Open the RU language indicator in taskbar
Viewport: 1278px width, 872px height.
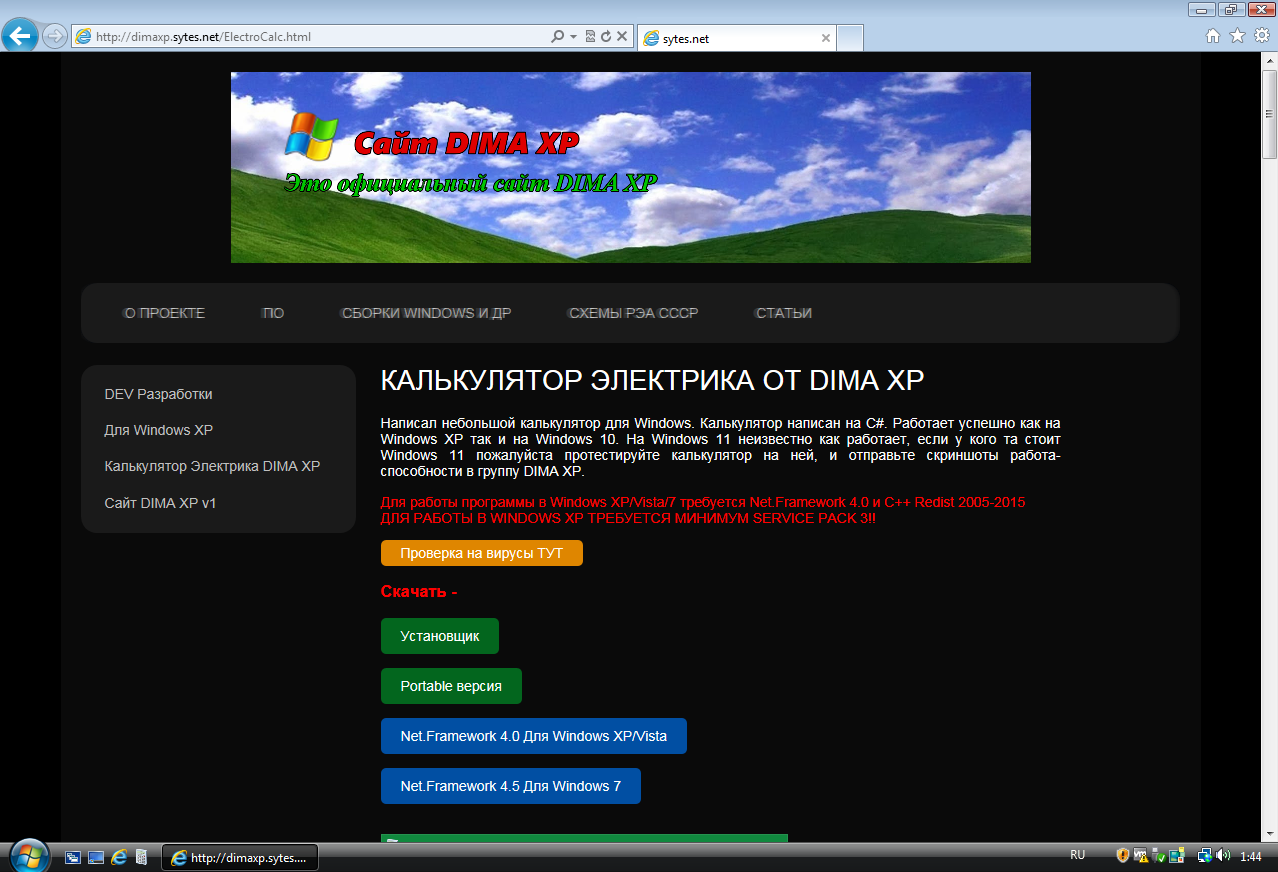pos(1077,856)
